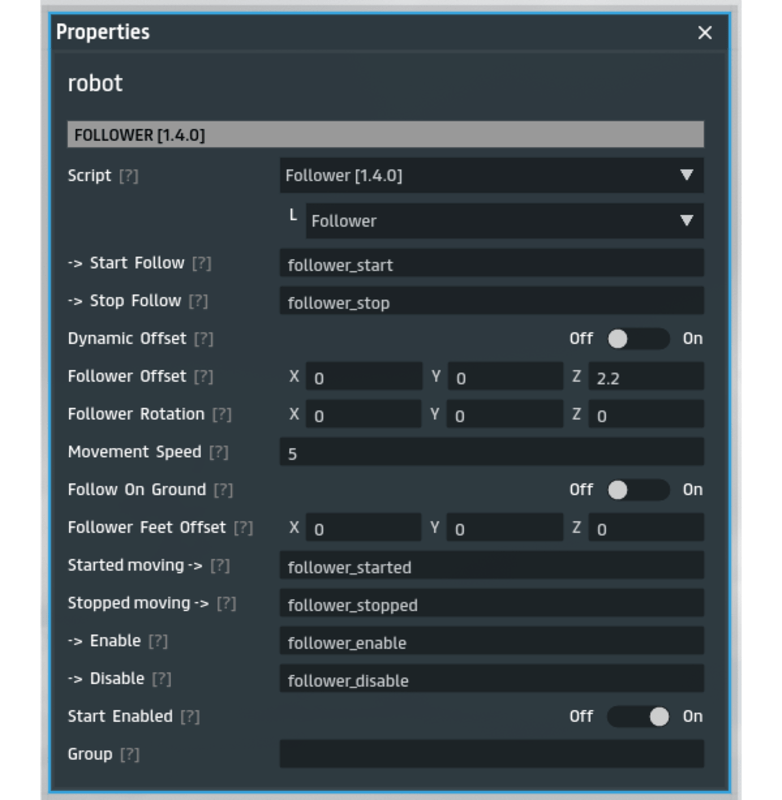Focus the empty Group text field

[x=491, y=755]
